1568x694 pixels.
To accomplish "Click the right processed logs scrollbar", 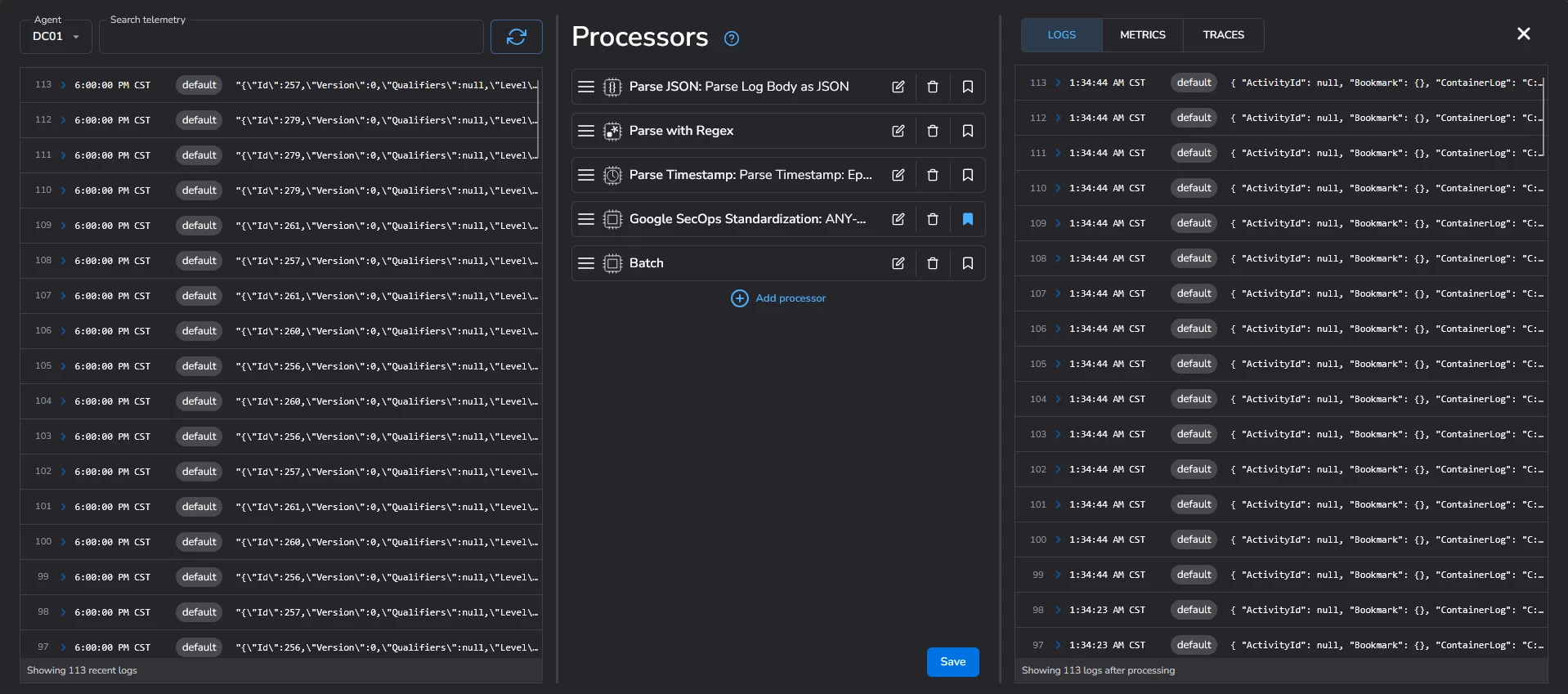I will click(x=1543, y=115).
